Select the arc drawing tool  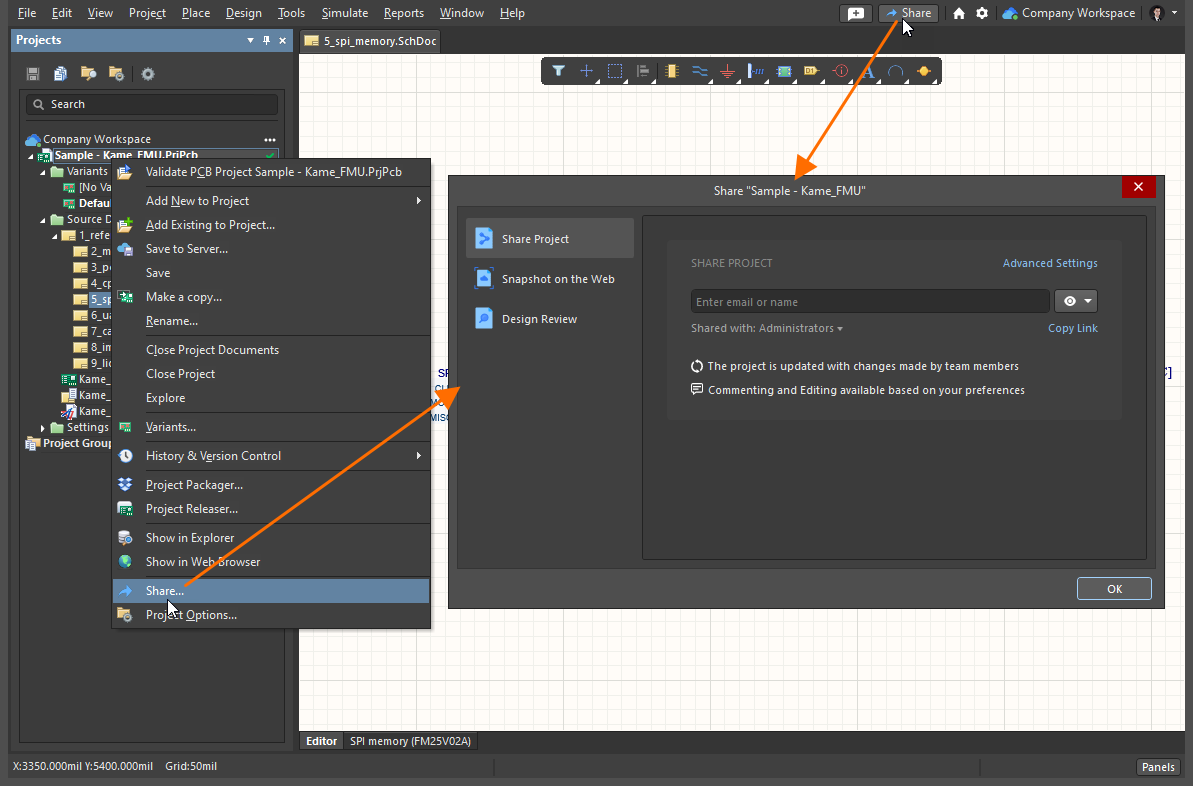click(x=896, y=72)
